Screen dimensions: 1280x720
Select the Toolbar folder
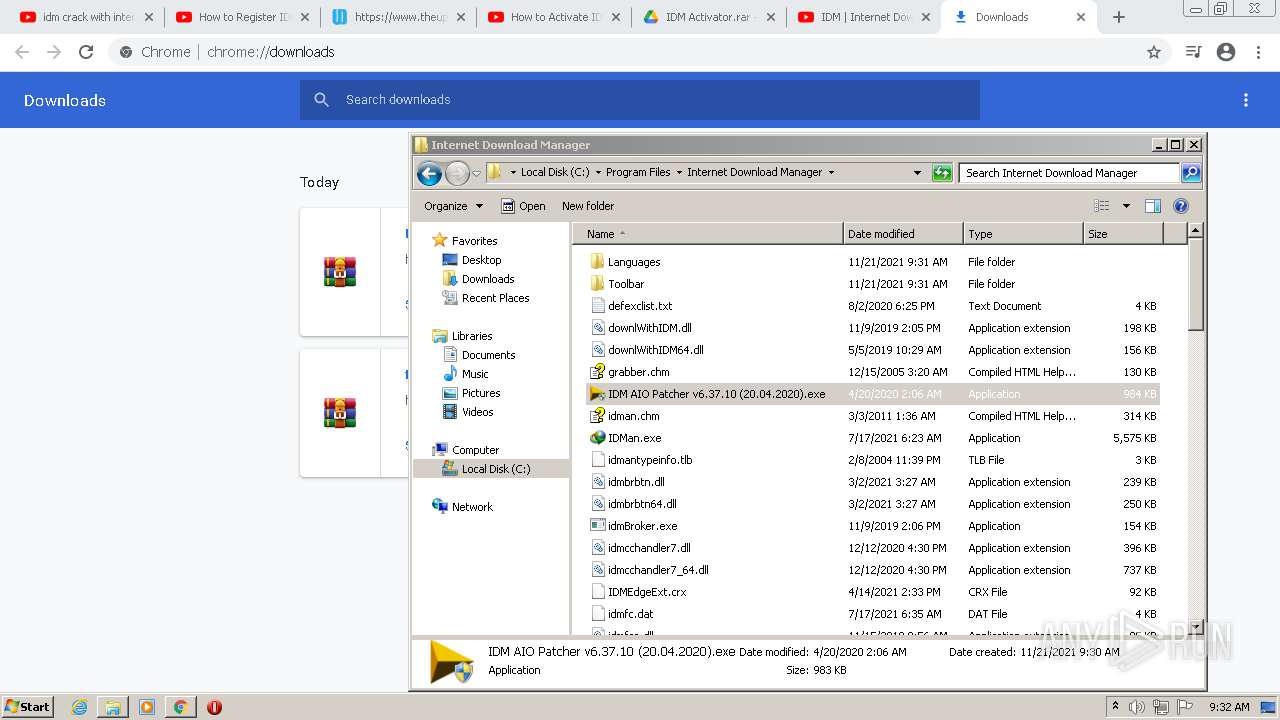[872, 284]
